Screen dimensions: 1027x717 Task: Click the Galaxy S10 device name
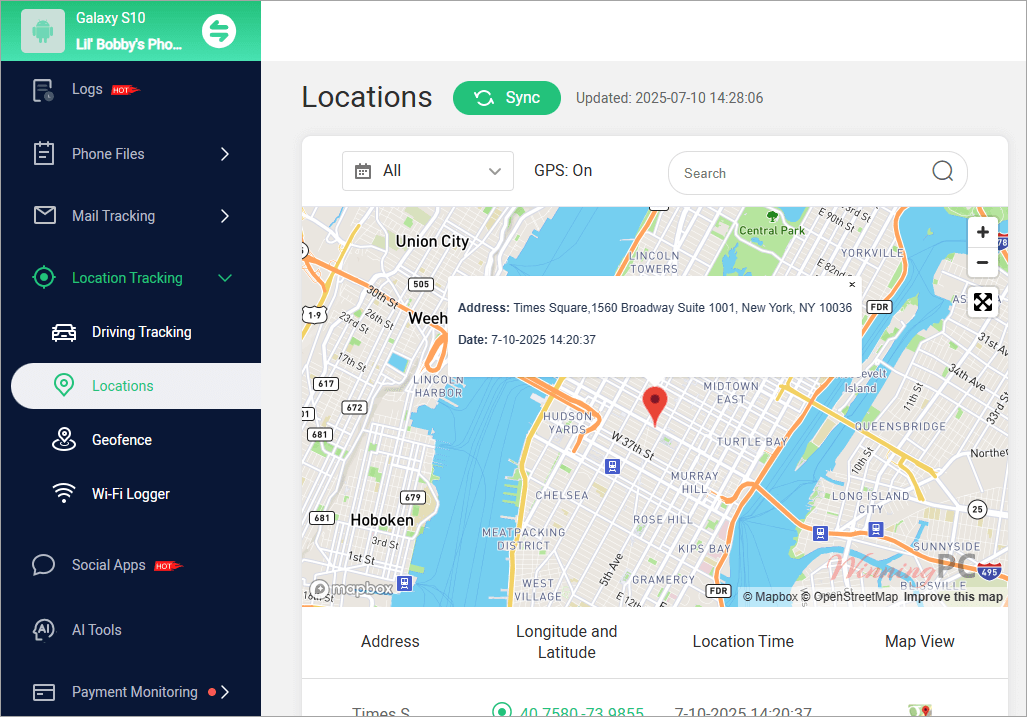(111, 18)
